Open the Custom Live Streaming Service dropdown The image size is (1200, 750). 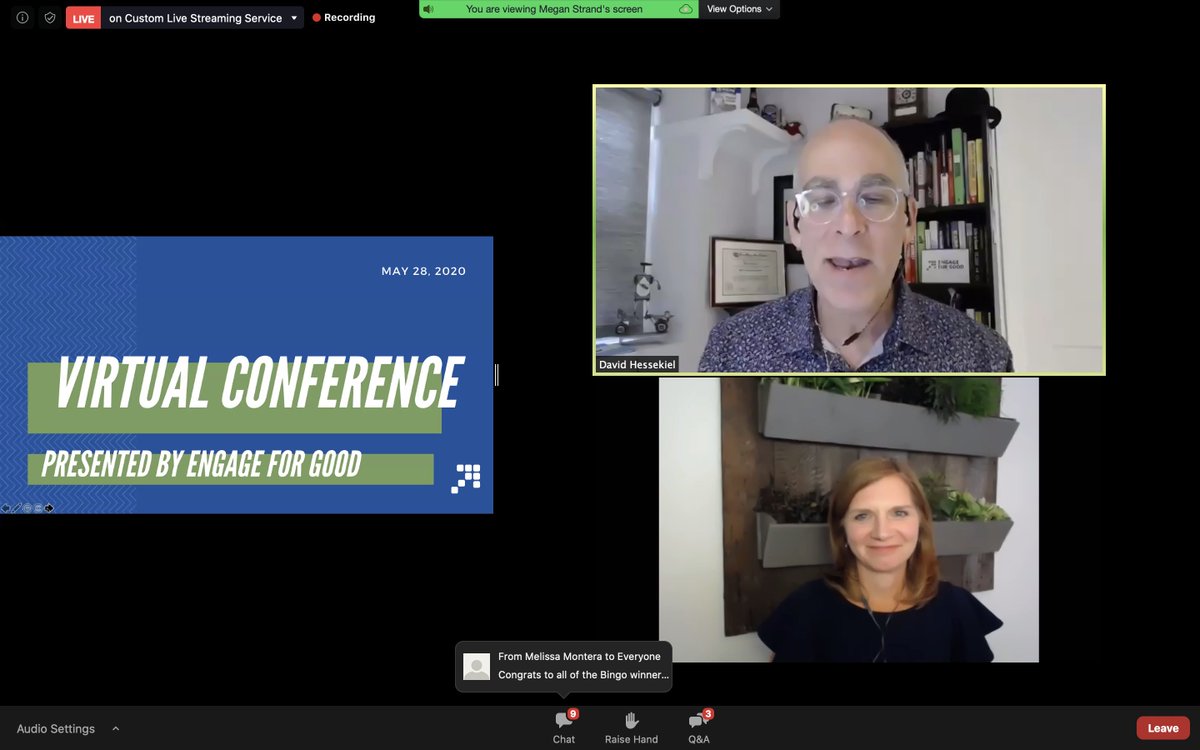pyautogui.click(x=203, y=18)
